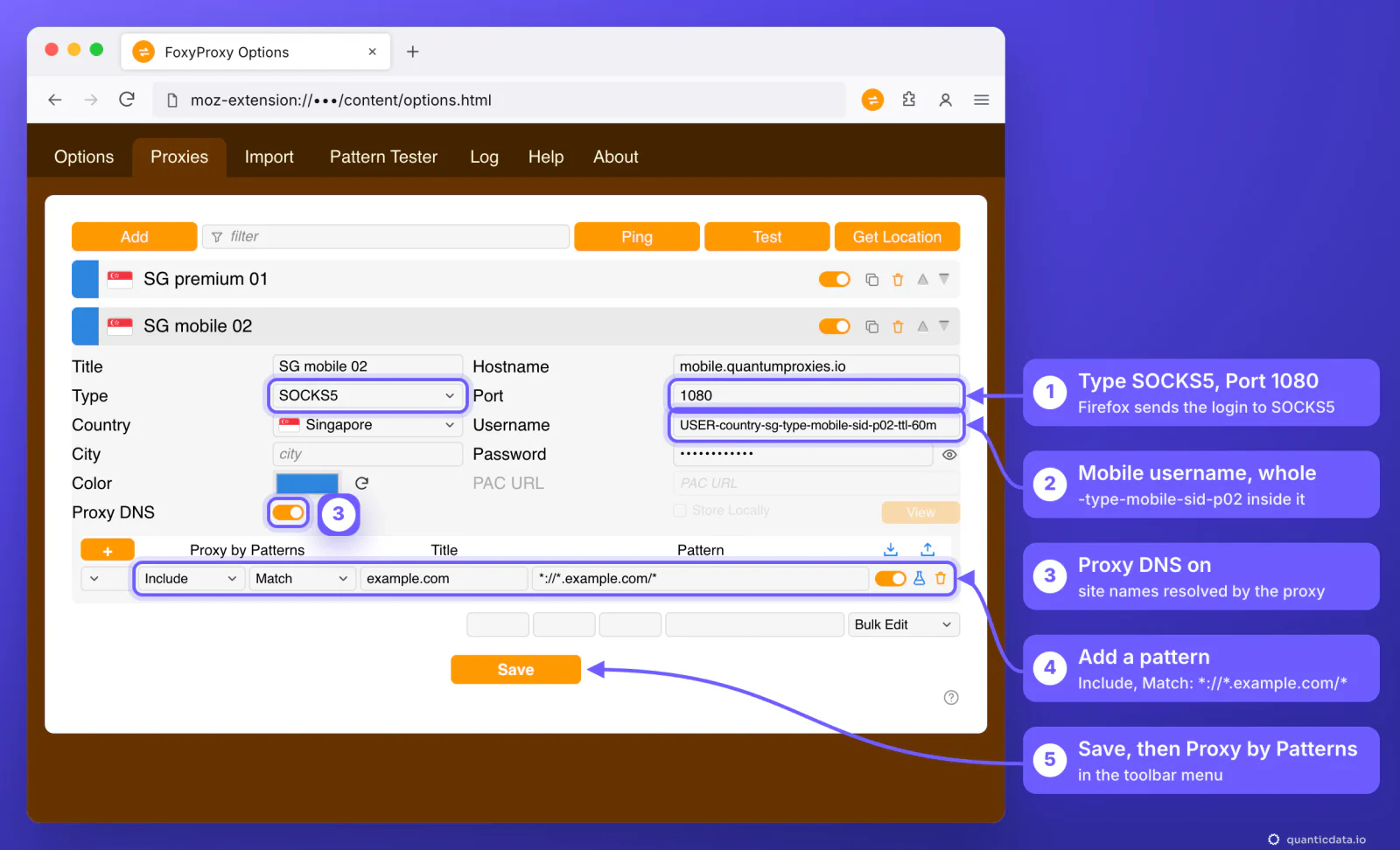Toggle the example.com pattern switch
This screenshot has width=1400, height=850.
click(891, 578)
